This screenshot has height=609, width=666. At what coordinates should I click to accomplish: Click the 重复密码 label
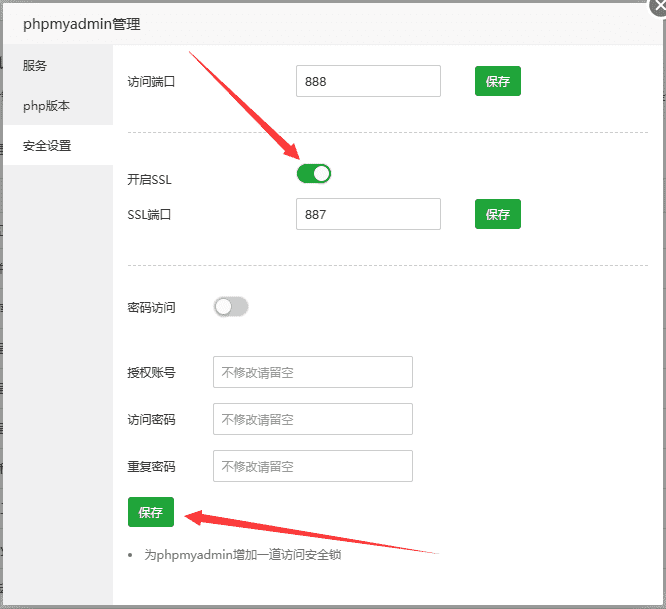151,467
